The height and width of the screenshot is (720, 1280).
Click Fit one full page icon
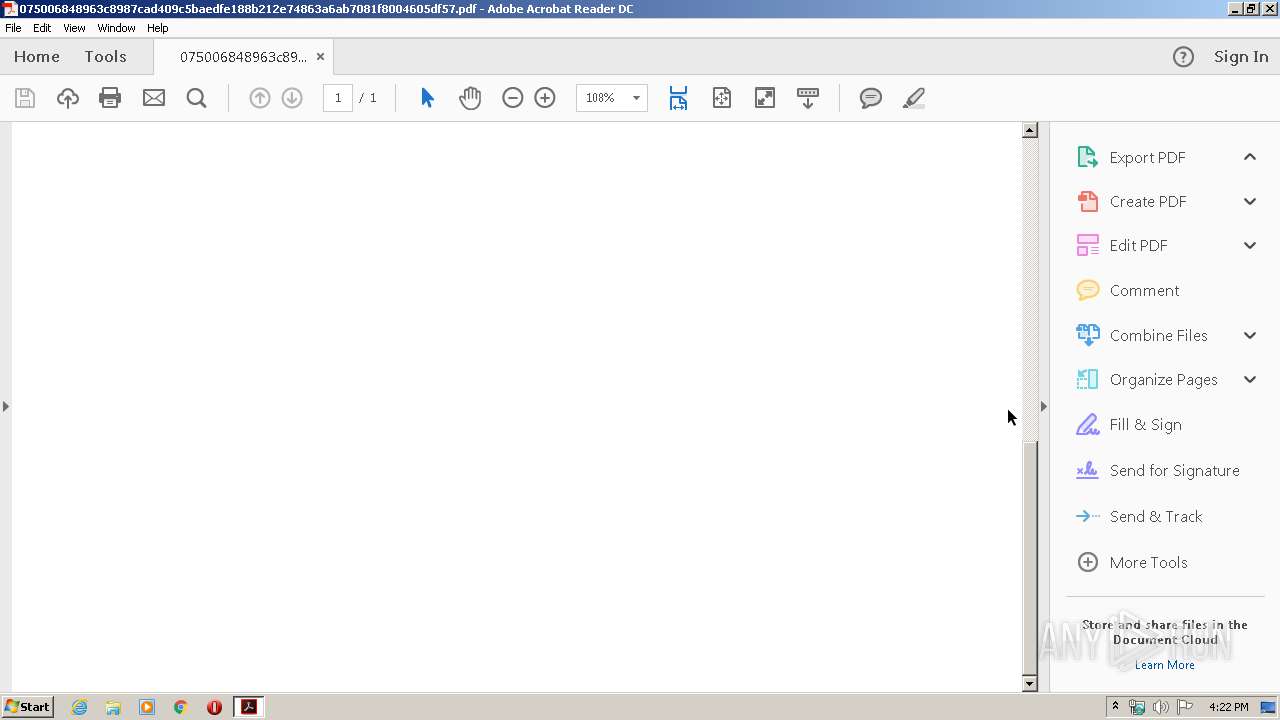point(722,98)
